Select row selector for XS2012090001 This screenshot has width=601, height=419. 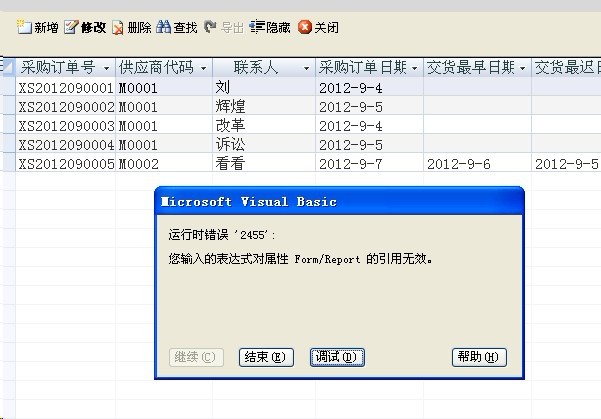pyautogui.click(x=8, y=87)
